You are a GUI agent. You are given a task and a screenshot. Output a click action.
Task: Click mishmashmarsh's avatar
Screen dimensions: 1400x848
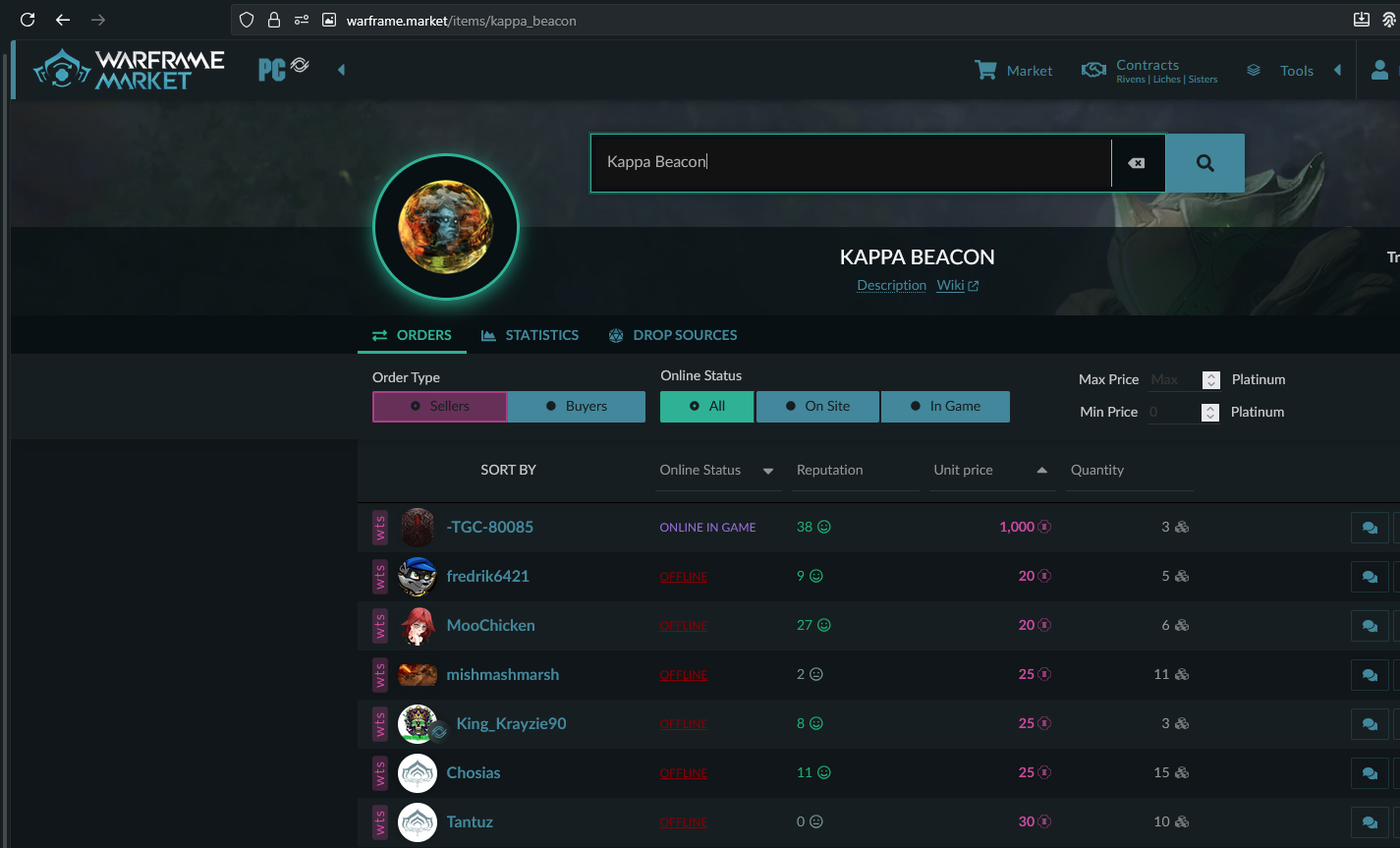click(418, 675)
